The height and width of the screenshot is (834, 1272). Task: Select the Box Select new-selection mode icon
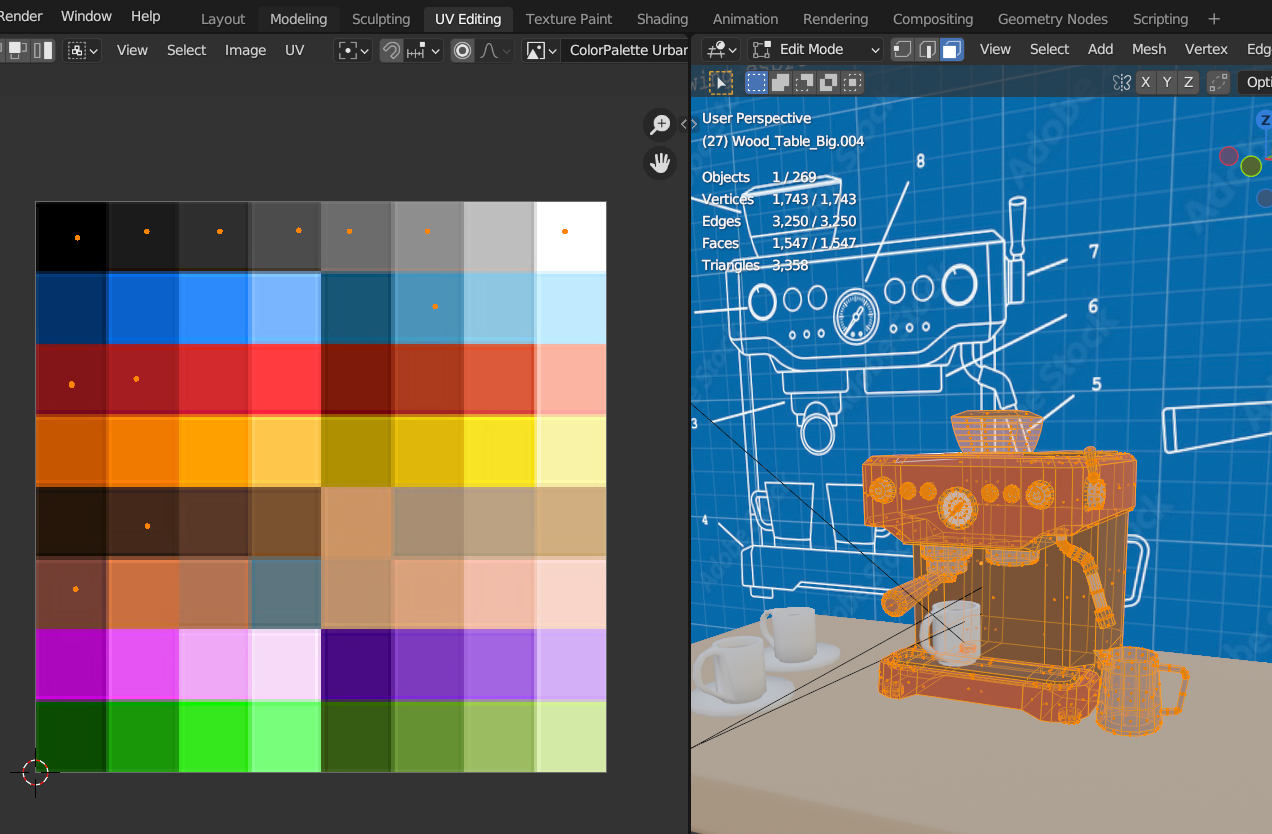tap(756, 82)
